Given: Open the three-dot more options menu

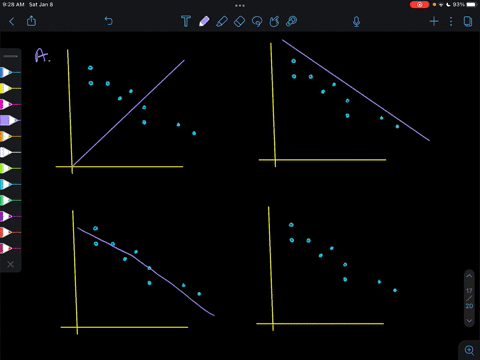Looking at the screenshot, I should pyautogui.click(x=451, y=22).
